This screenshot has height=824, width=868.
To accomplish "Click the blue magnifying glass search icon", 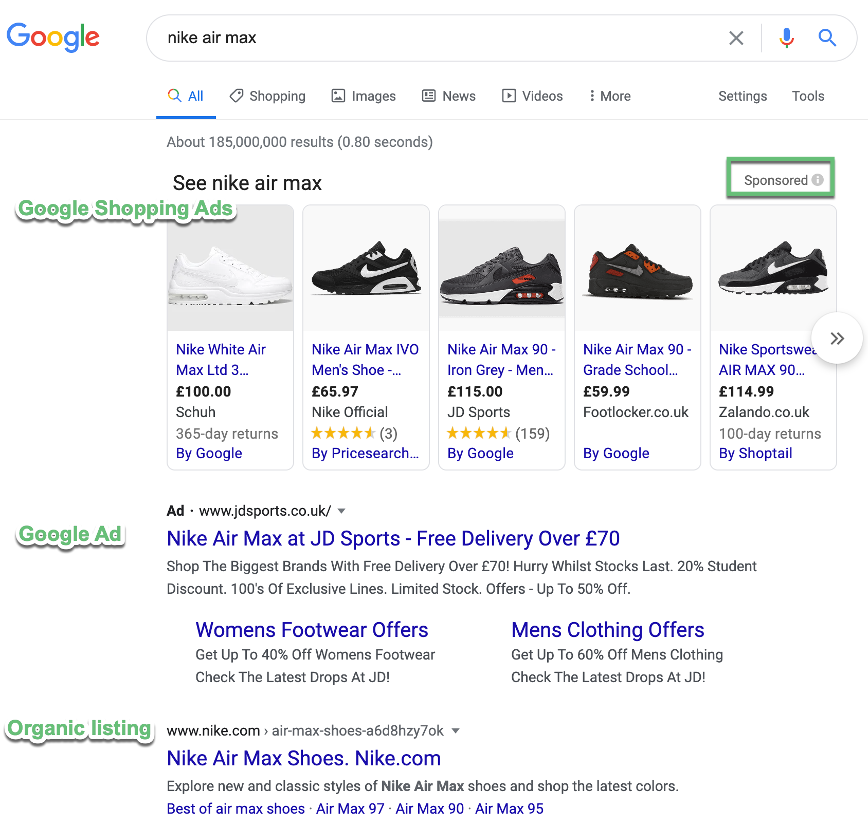I will tap(827, 38).
